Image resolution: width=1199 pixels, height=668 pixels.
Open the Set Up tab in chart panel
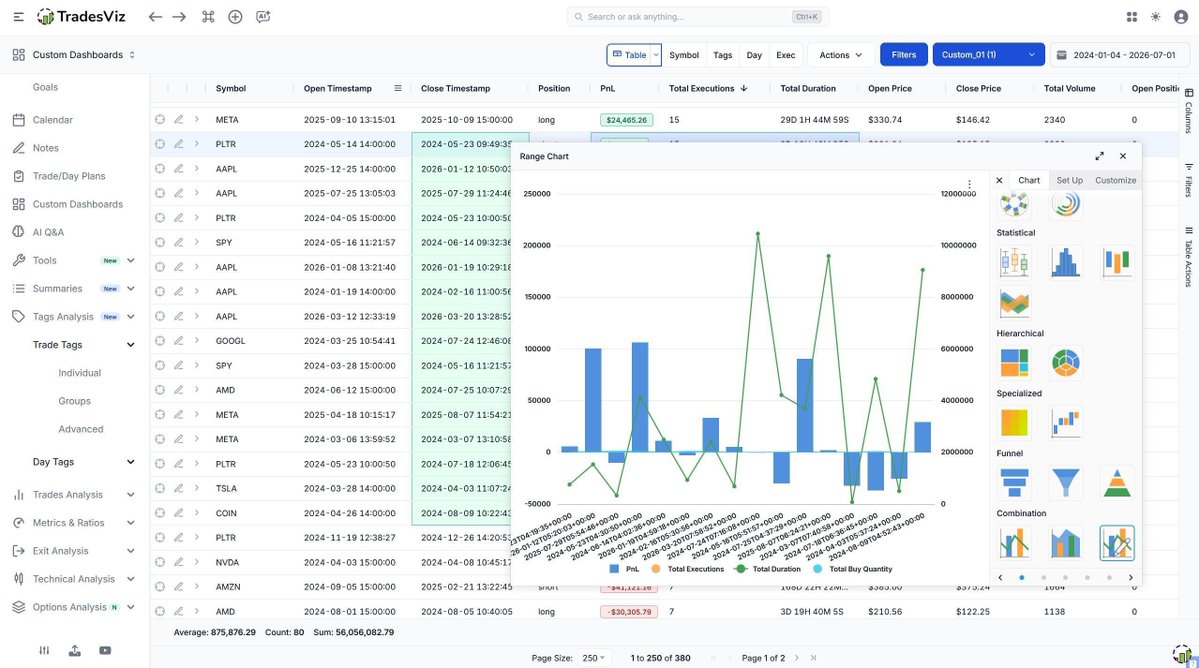click(1070, 180)
